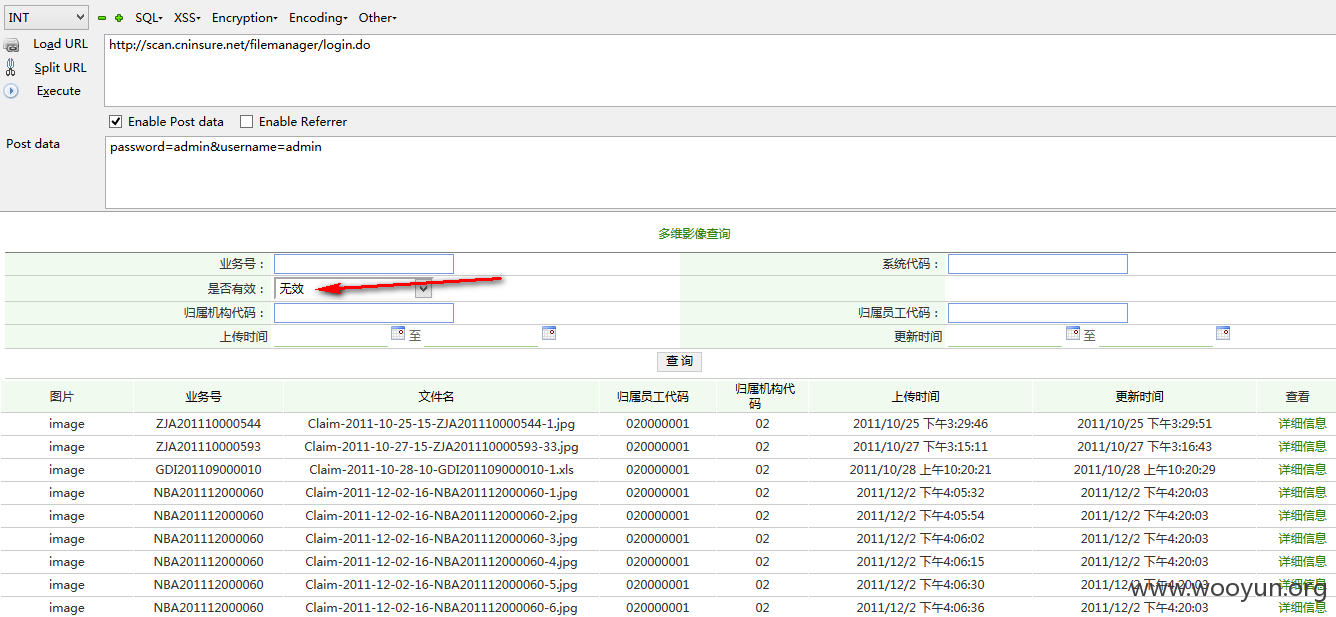
Task: Focus the 归属机构代码 input field
Action: tap(364, 313)
